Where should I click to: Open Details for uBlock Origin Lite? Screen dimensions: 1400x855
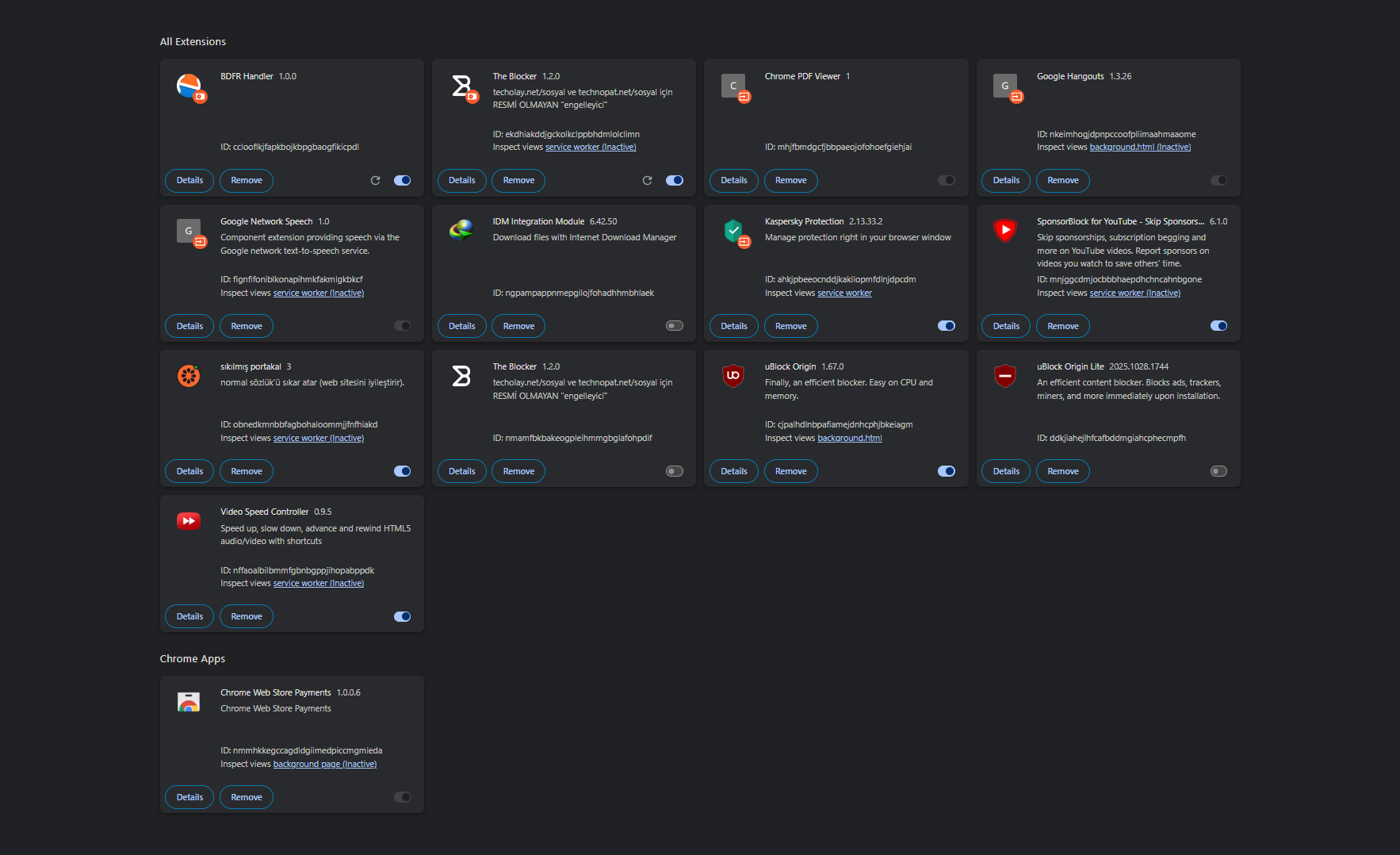click(x=1006, y=471)
